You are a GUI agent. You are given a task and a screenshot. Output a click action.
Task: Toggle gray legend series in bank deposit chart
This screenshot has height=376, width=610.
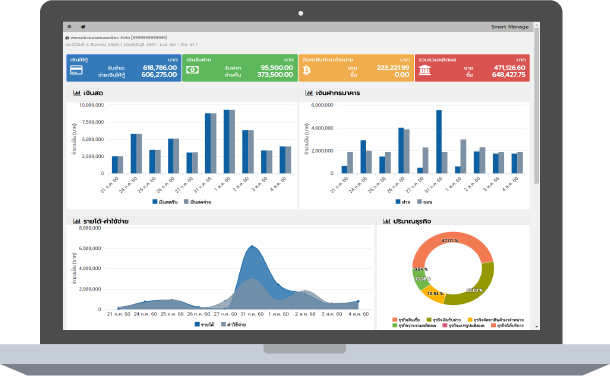424,202
